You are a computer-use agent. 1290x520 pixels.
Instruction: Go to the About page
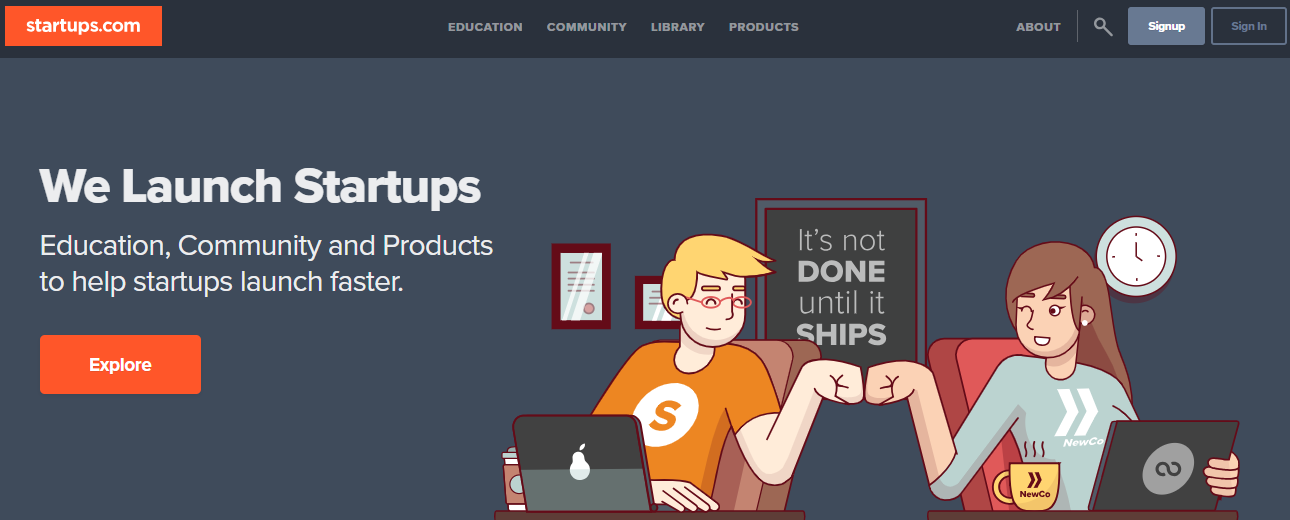[1038, 27]
